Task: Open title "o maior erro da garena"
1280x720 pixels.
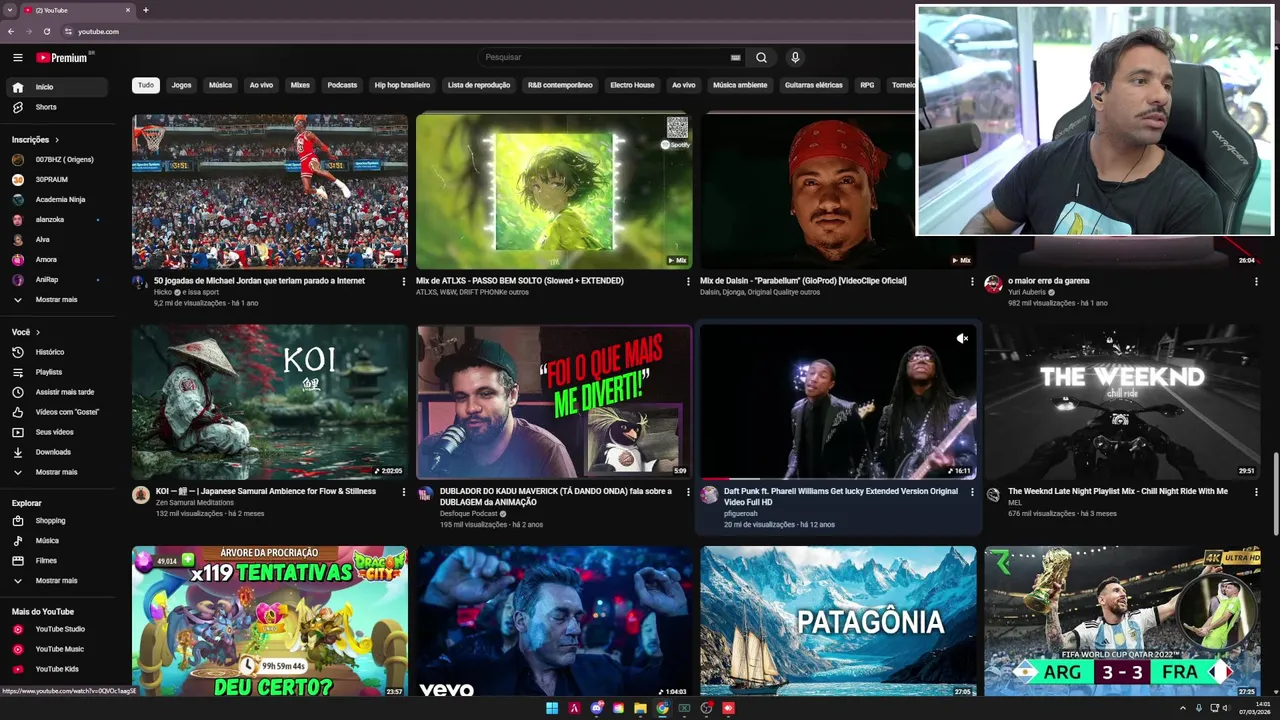Action: [1048, 281]
